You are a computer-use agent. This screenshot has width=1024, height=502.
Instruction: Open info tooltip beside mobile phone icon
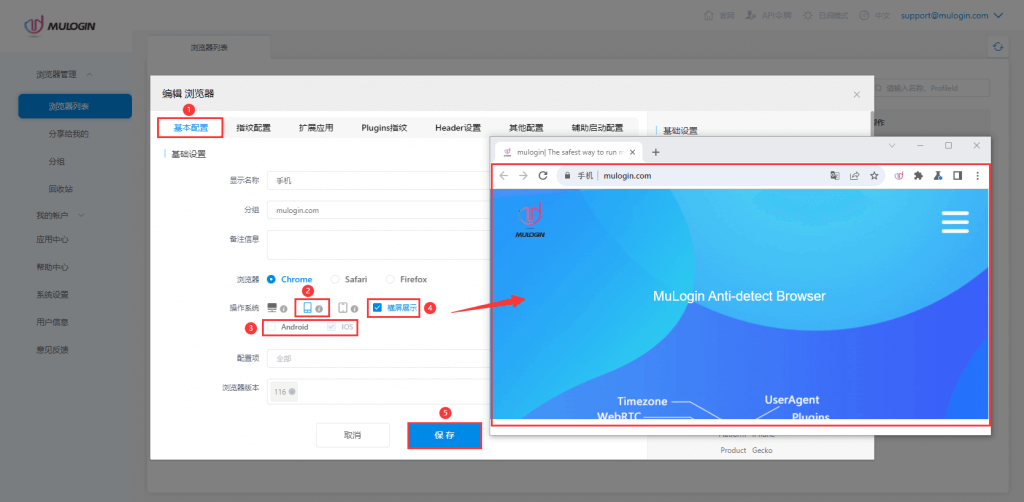pos(319,309)
